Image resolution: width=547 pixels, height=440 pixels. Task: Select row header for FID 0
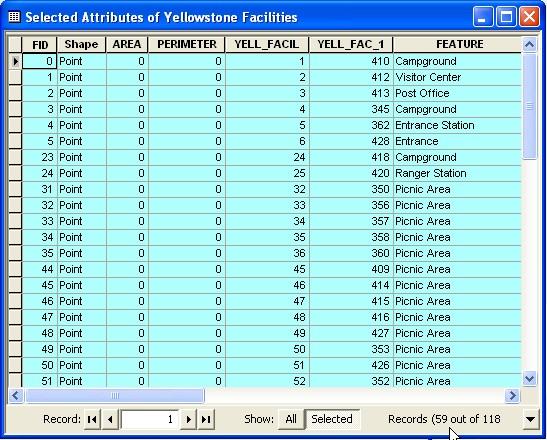tap(15, 61)
